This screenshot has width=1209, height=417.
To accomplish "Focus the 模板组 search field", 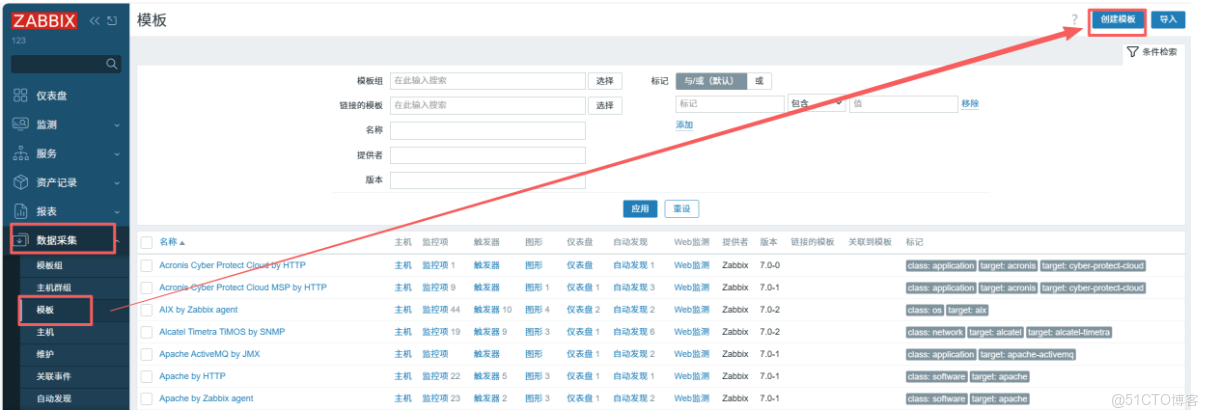I will (x=488, y=81).
